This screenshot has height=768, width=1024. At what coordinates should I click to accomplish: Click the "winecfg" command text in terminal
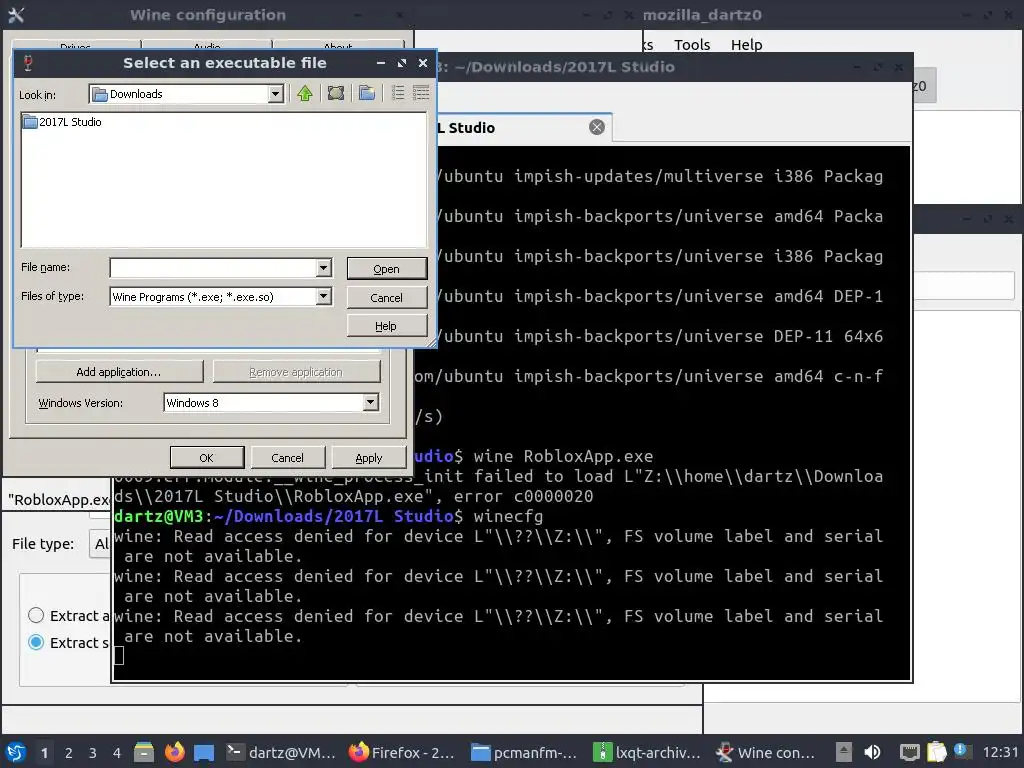click(508, 516)
